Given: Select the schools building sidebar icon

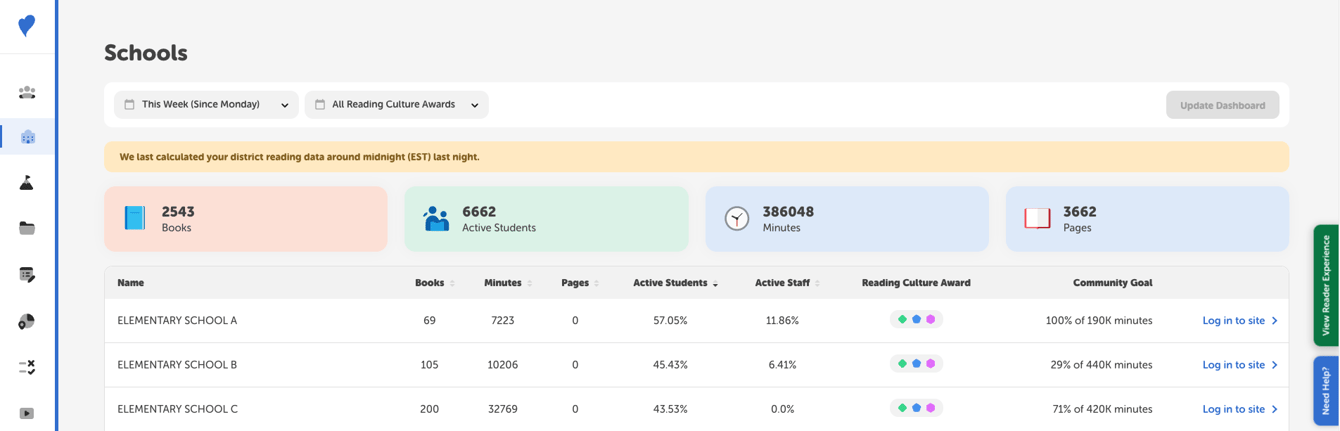Looking at the screenshot, I should click(x=28, y=137).
